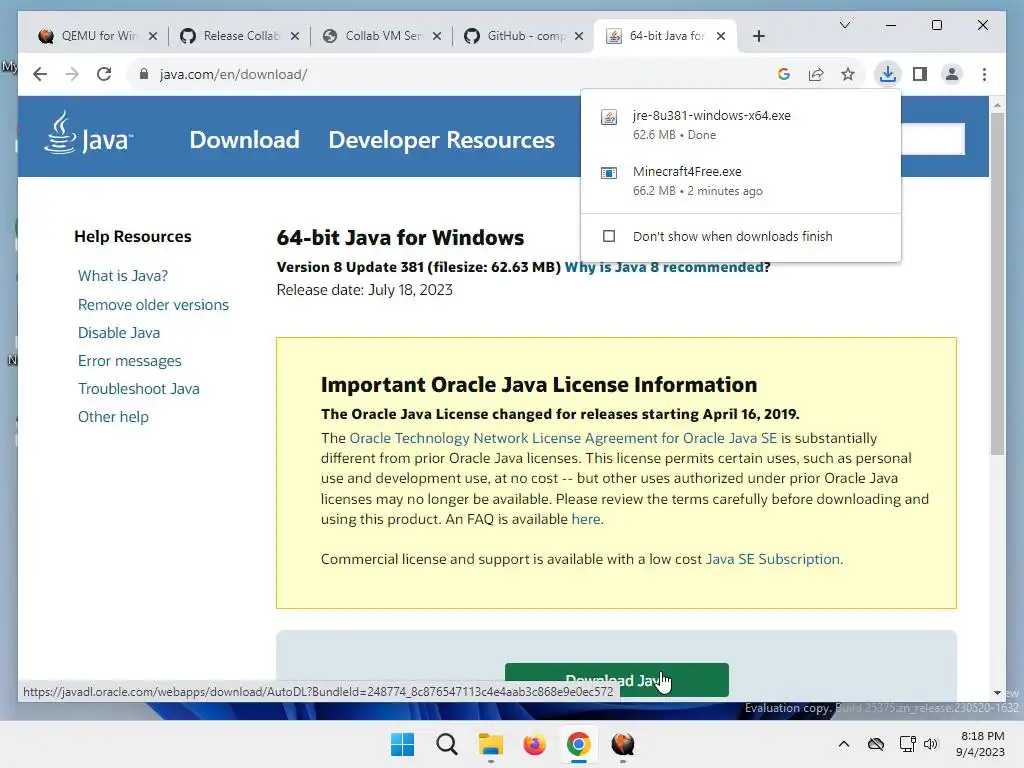
Task: Open Minecraft4Free.exe from downloads list
Action: pos(741,180)
